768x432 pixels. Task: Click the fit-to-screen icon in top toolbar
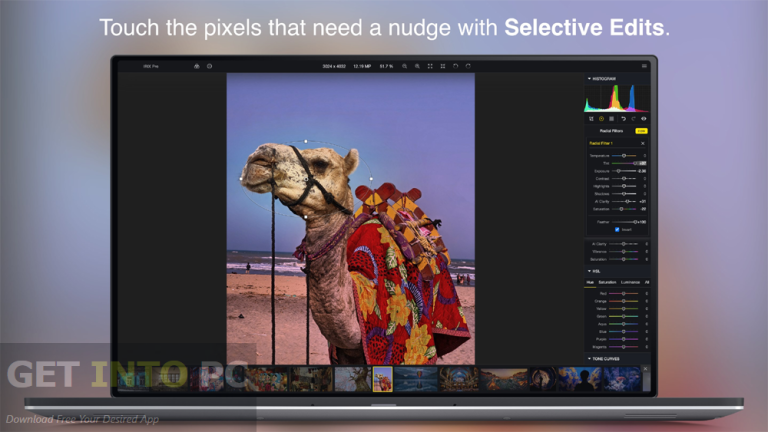429,66
